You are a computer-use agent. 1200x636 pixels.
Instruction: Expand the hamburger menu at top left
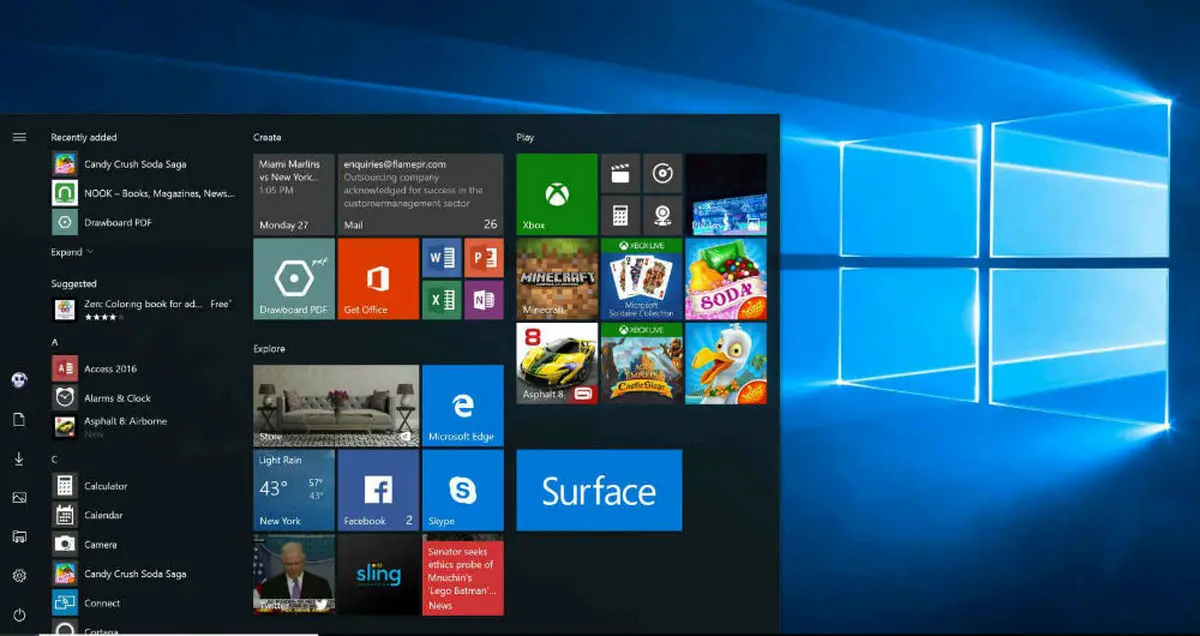tap(19, 137)
